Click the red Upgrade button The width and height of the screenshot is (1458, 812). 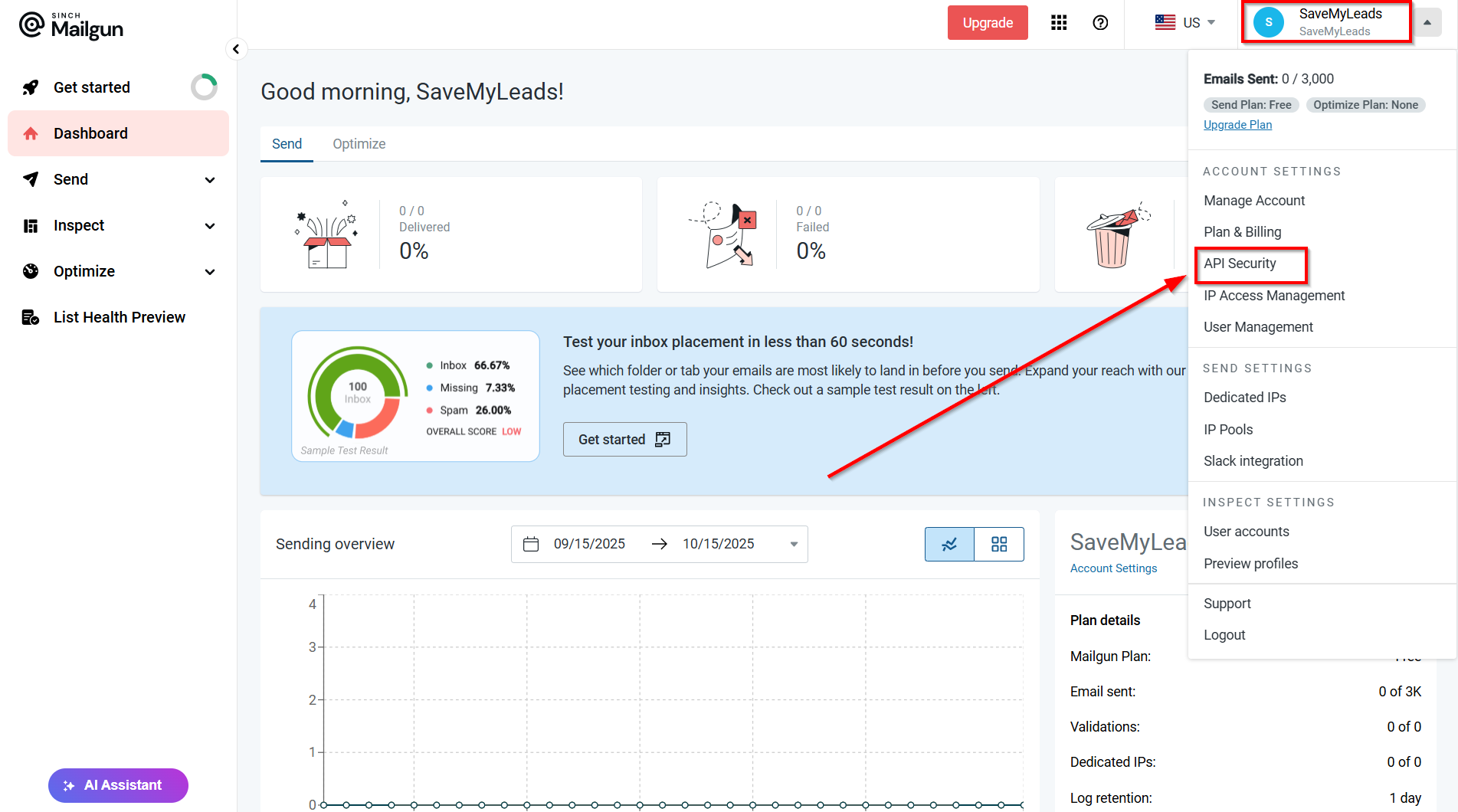point(987,23)
